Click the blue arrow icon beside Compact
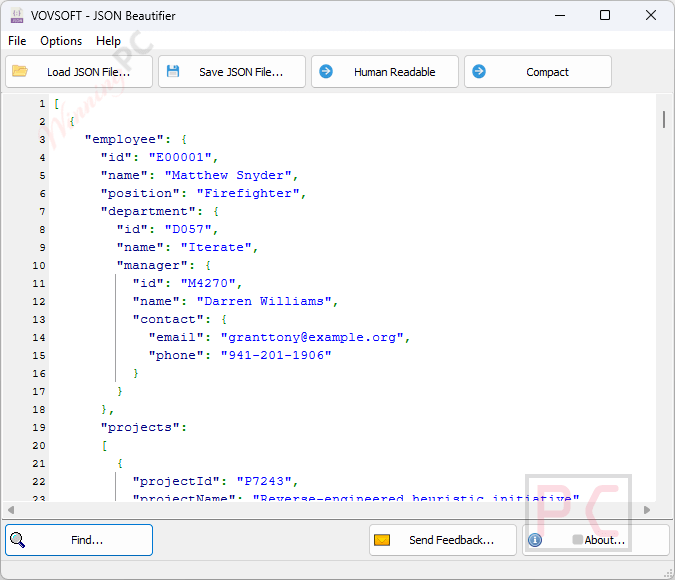The width and height of the screenshot is (675, 580). pos(479,71)
